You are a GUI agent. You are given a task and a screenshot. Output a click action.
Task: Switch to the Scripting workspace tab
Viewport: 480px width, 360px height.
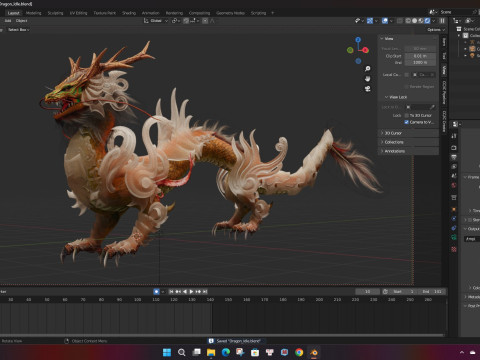pos(258,13)
